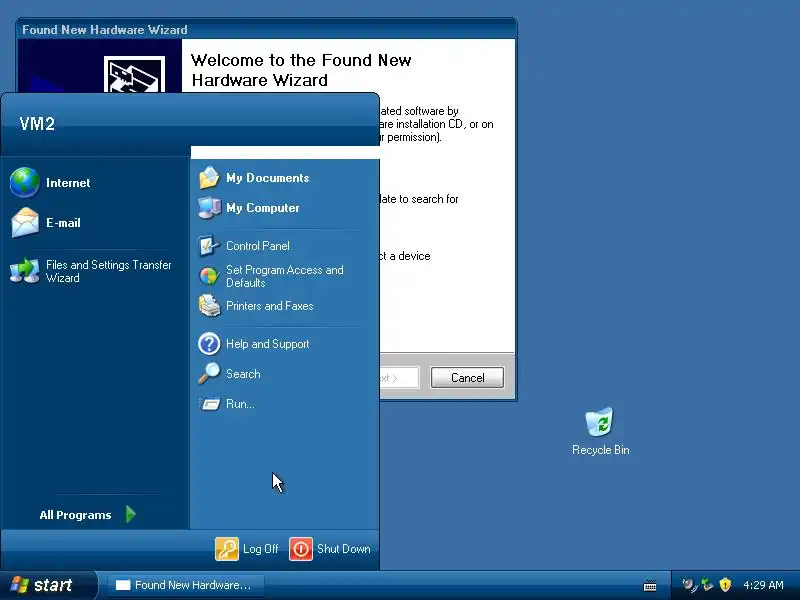The height and width of the screenshot is (600, 800).
Task: Select Set Program Access and Defaults text
Action: click(x=285, y=276)
